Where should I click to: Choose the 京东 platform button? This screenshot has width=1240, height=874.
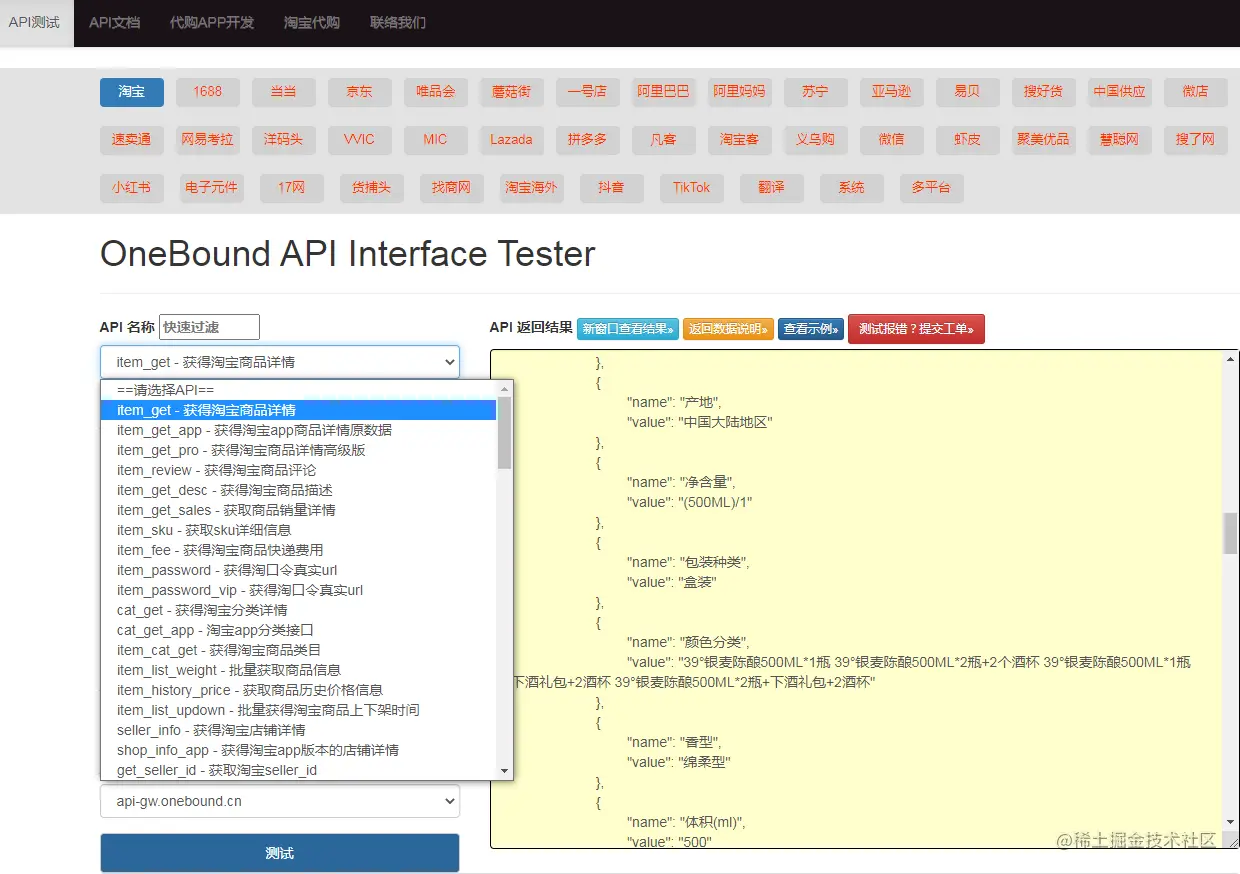click(360, 92)
